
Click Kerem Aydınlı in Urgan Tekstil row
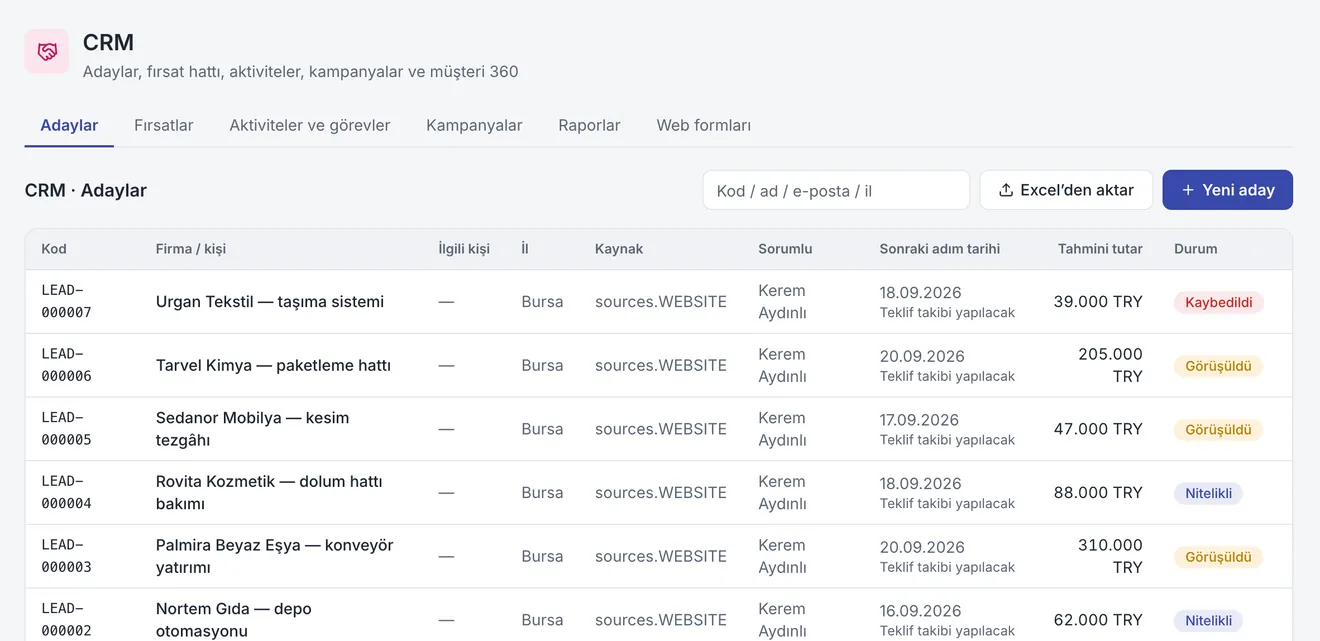(x=782, y=302)
